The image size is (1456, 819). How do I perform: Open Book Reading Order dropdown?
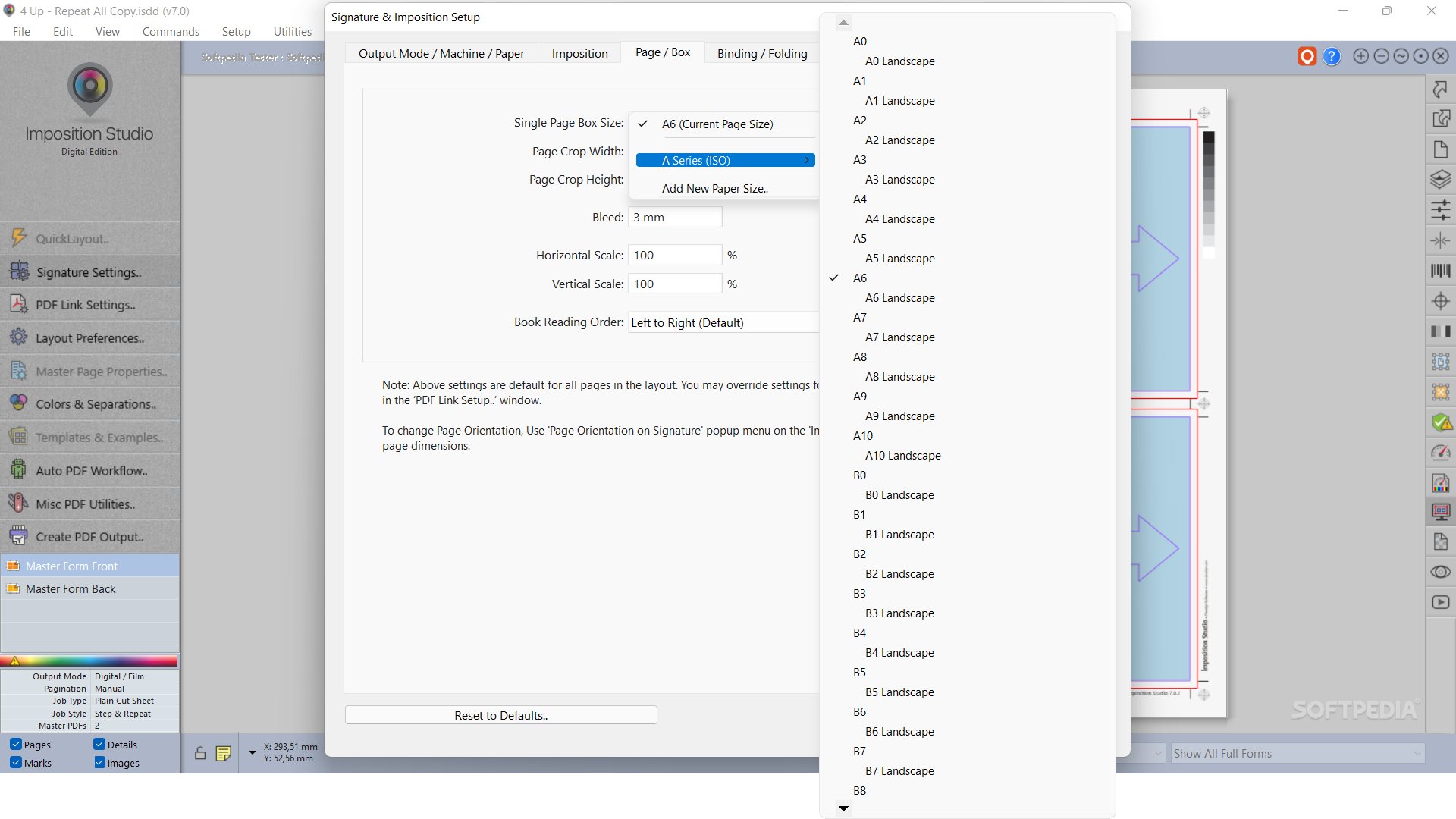(x=723, y=322)
